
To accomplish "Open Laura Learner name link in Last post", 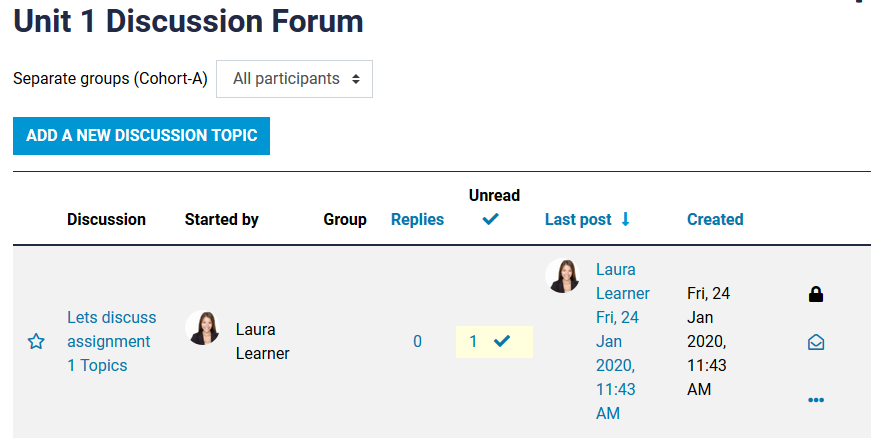I will [623, 281].
